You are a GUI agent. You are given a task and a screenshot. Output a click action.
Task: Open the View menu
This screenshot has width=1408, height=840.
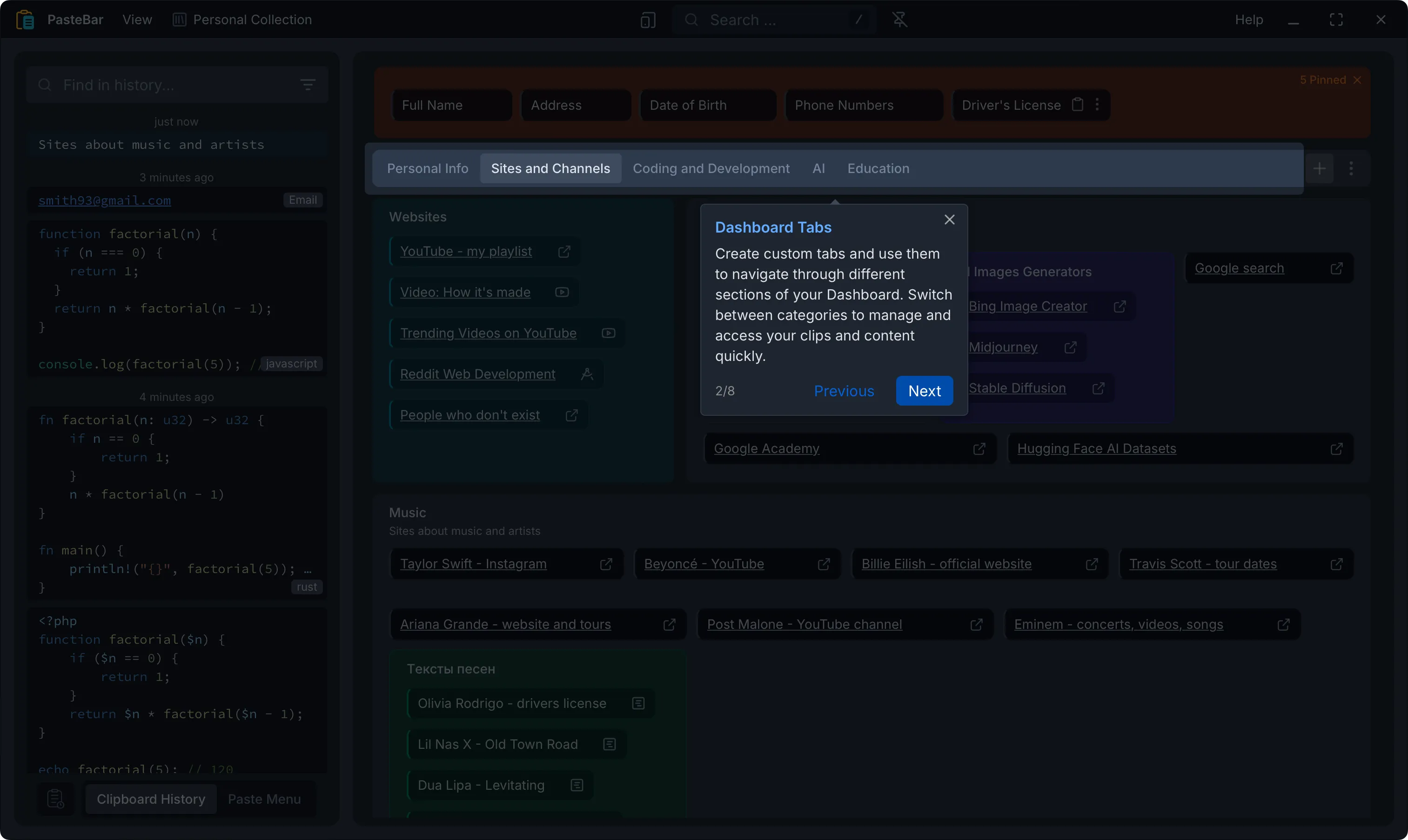tap(137, 20)
